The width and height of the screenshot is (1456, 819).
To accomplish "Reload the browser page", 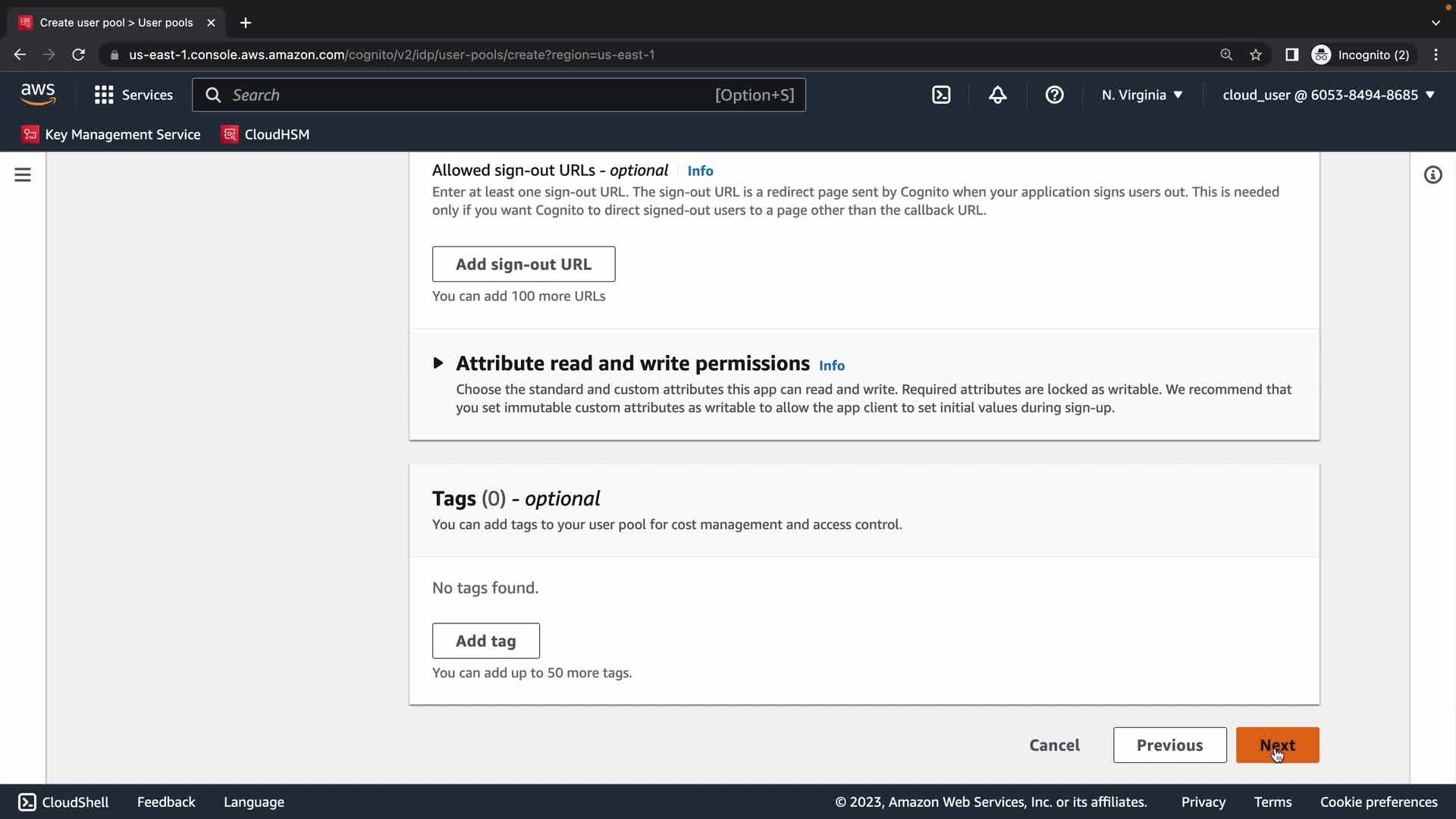I will tap(78, 55).
